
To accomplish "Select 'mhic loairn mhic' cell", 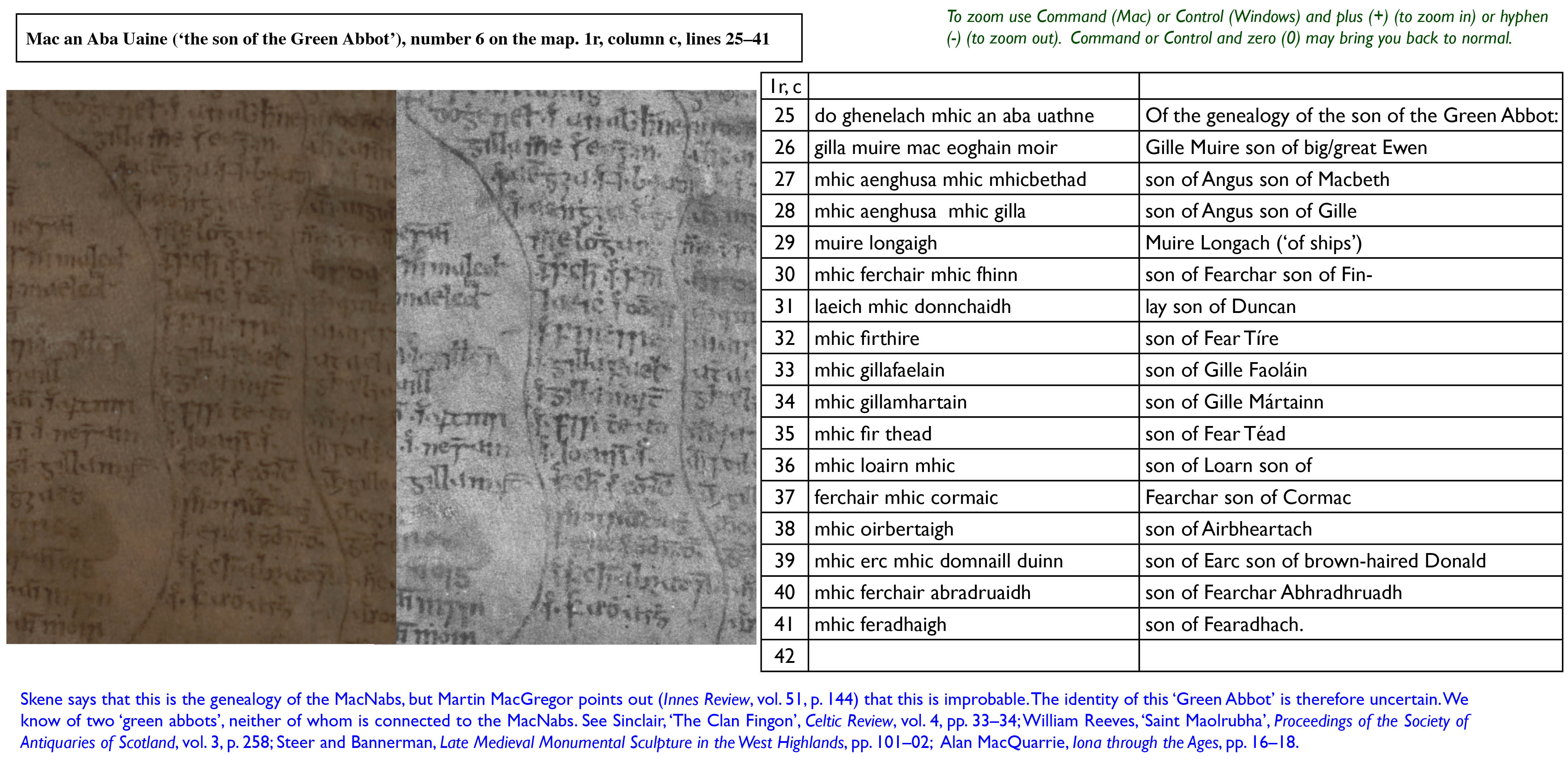I will pos(973,465).
